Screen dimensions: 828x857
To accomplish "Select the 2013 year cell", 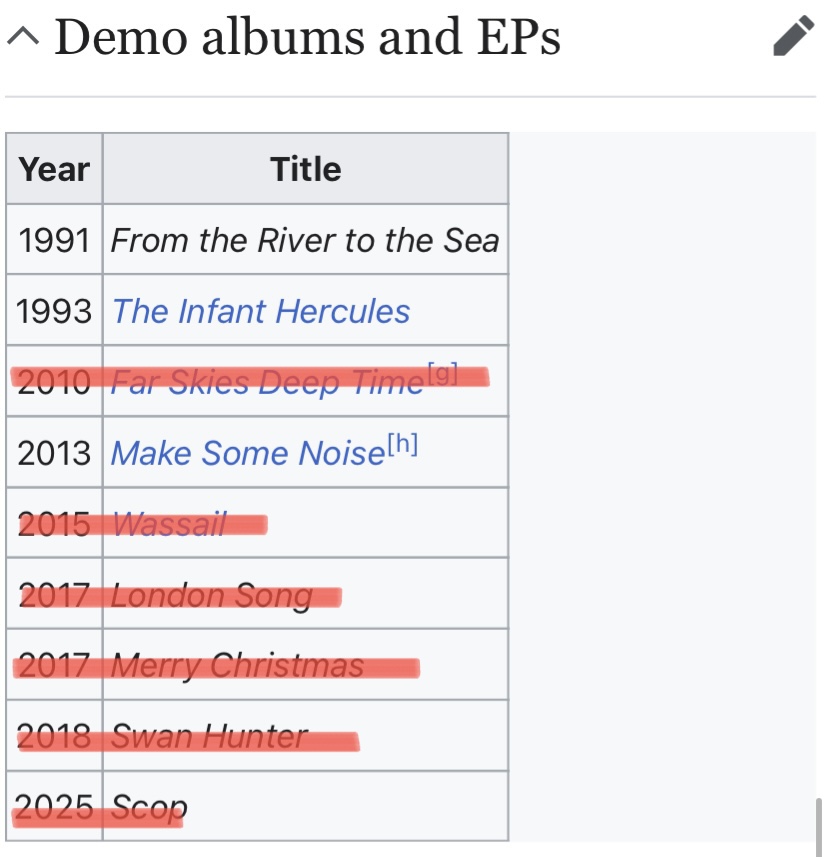I will 54,454.
